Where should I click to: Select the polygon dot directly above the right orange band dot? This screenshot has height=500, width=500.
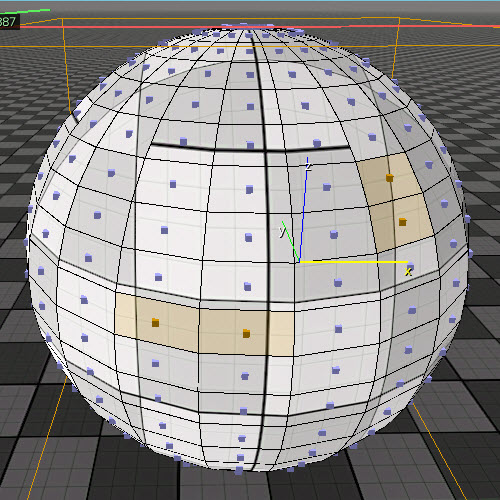pos(247,286)
